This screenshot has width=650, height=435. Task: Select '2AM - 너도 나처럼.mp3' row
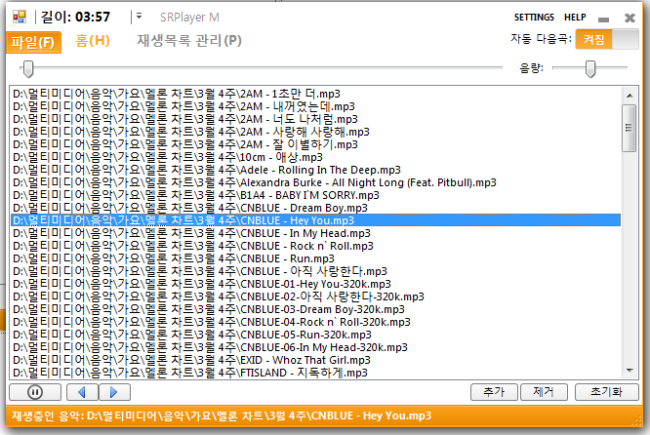[x=315, y=119]
